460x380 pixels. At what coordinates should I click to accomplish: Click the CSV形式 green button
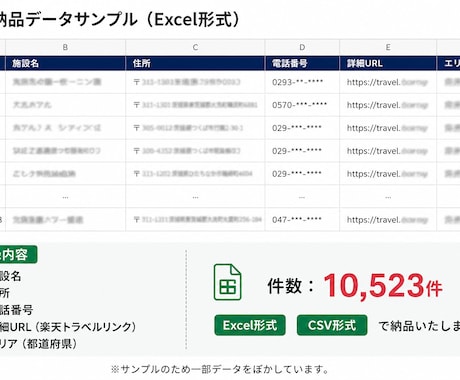click(x=332, y=325)
